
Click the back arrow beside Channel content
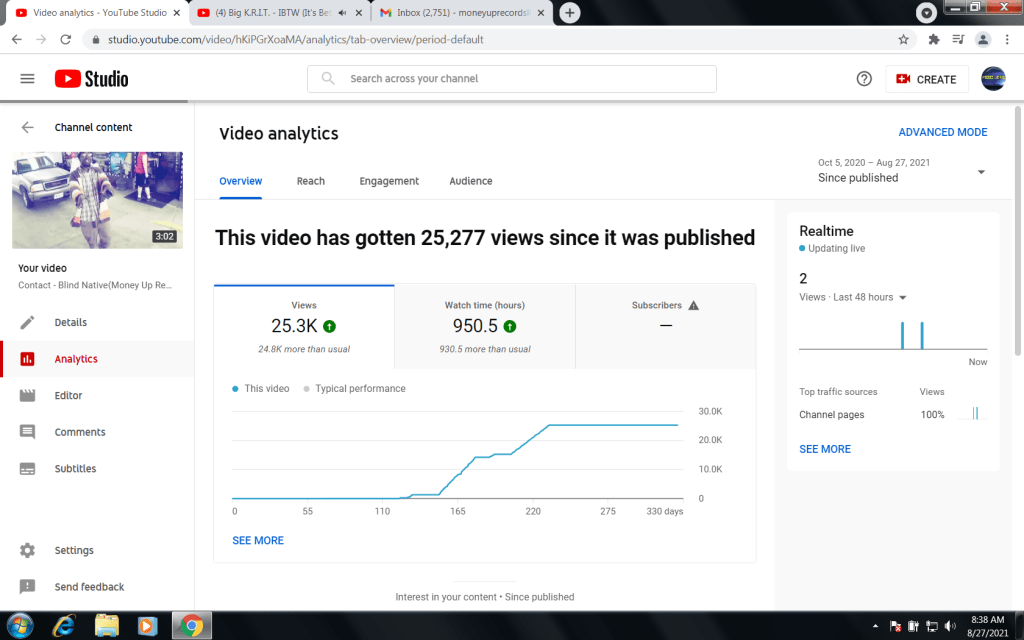27,127
